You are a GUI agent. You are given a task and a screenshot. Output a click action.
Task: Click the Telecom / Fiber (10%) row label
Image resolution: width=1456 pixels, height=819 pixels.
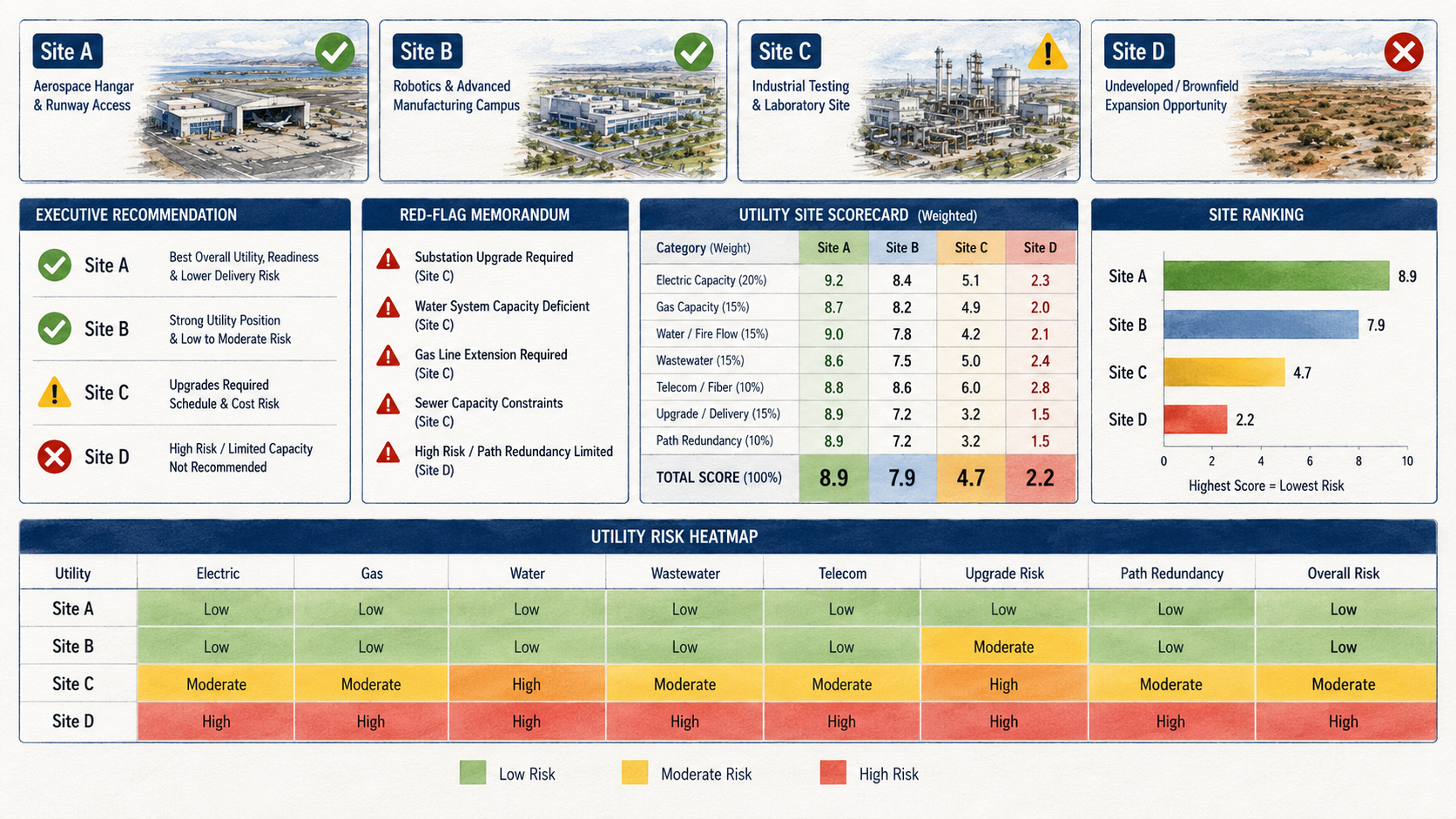coord(710,387)
